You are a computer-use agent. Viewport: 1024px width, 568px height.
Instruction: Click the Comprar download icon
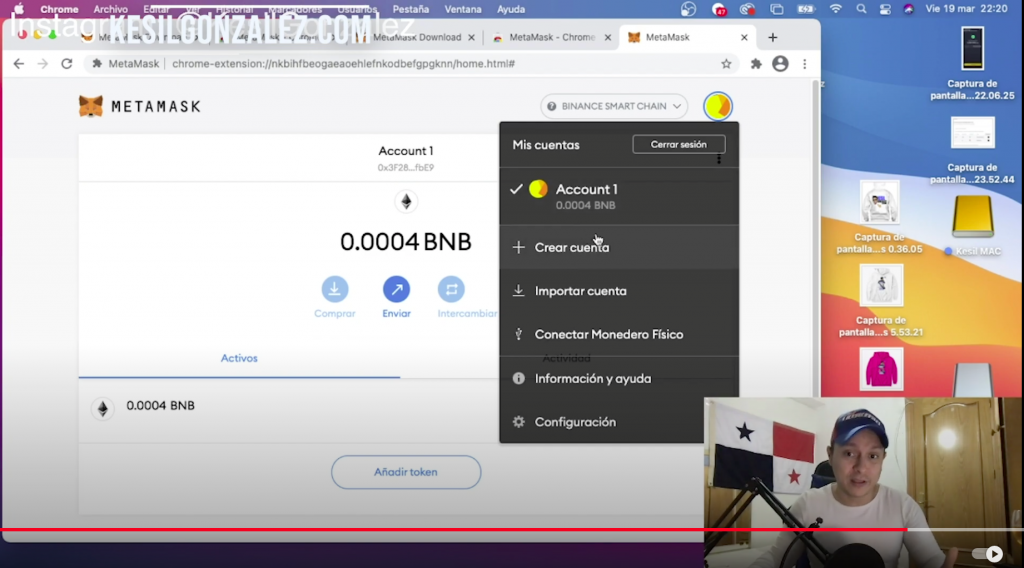click(335, 289)
